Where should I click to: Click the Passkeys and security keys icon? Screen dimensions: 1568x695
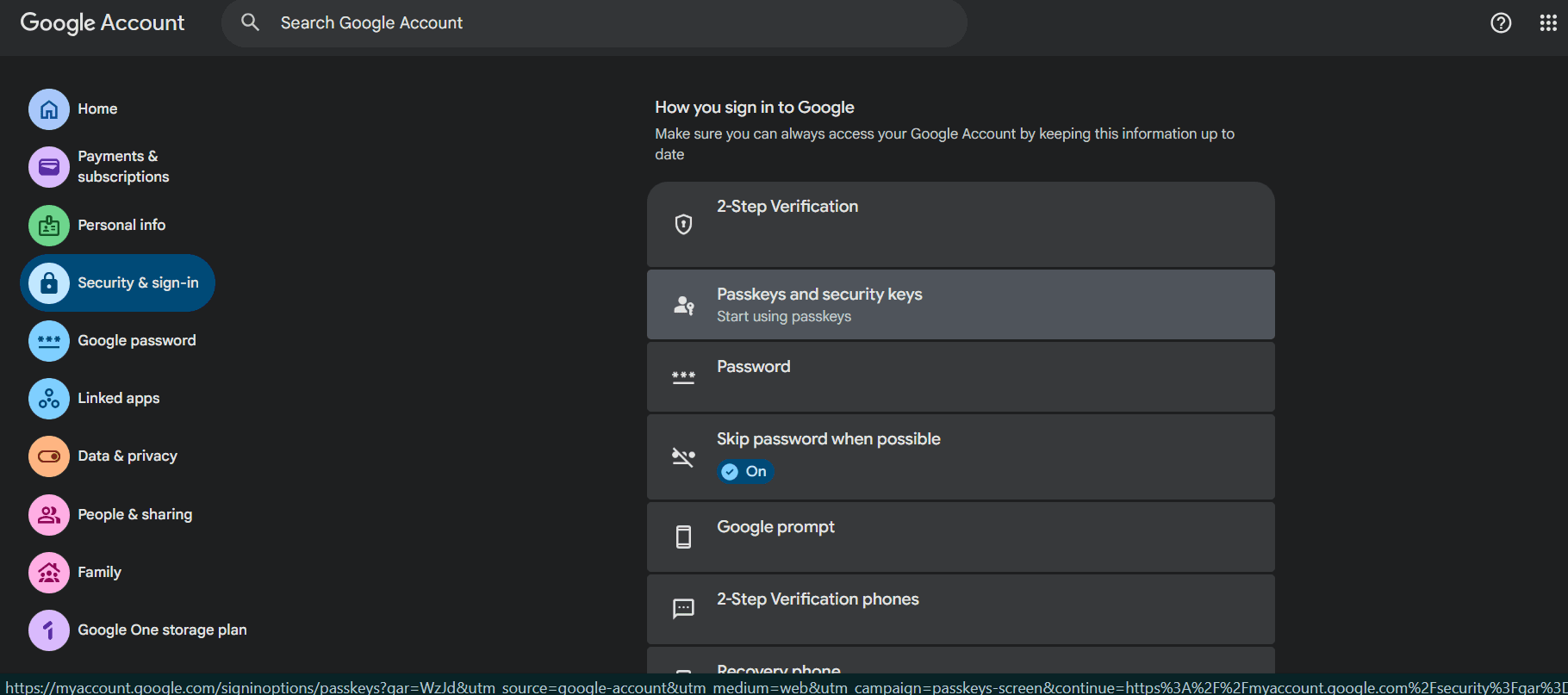tap(683, 305)
